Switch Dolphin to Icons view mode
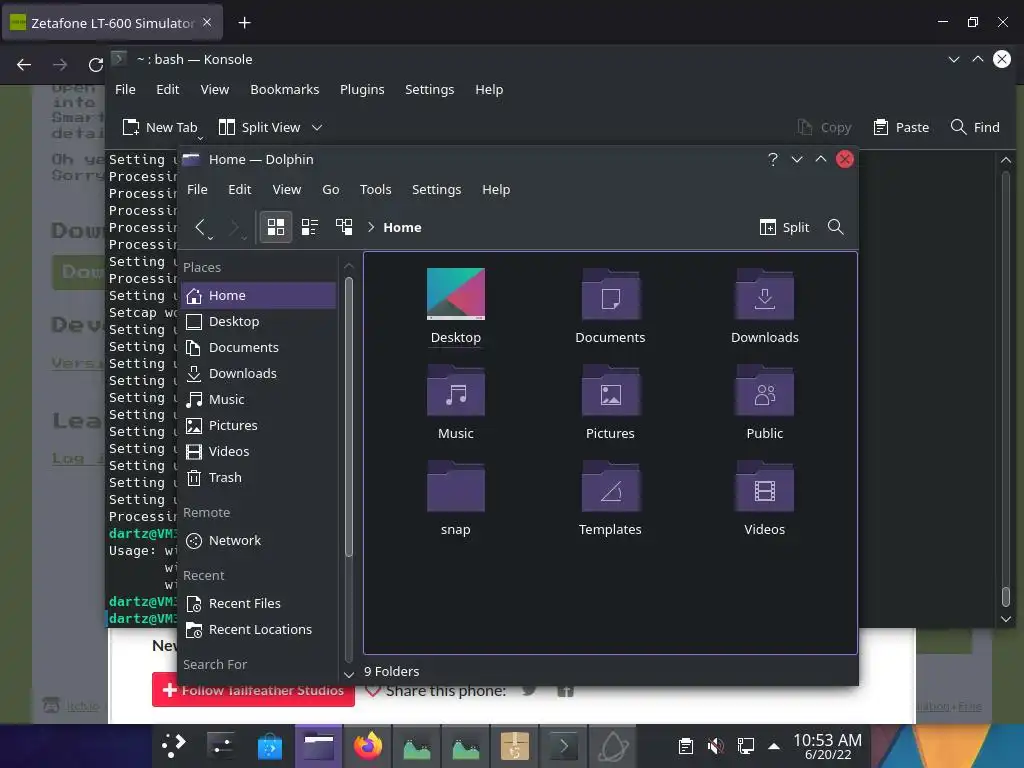This screenshot has height=768, width=1024. (x=276, y=227)
